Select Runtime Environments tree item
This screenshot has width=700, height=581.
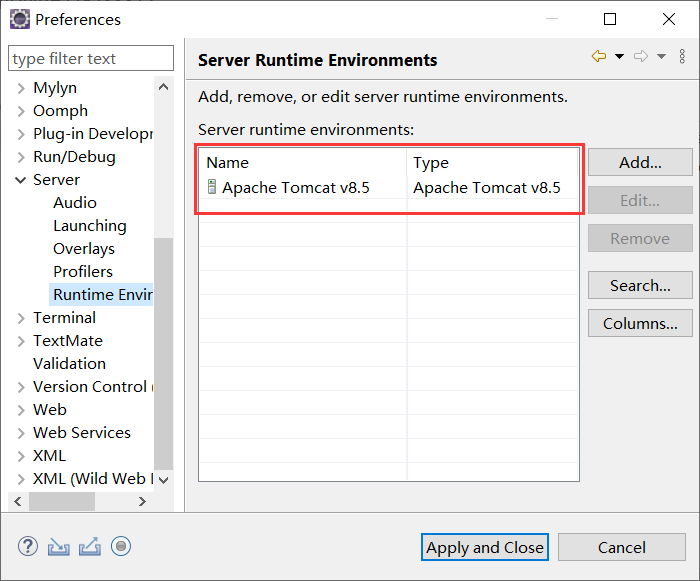[101, 295]
